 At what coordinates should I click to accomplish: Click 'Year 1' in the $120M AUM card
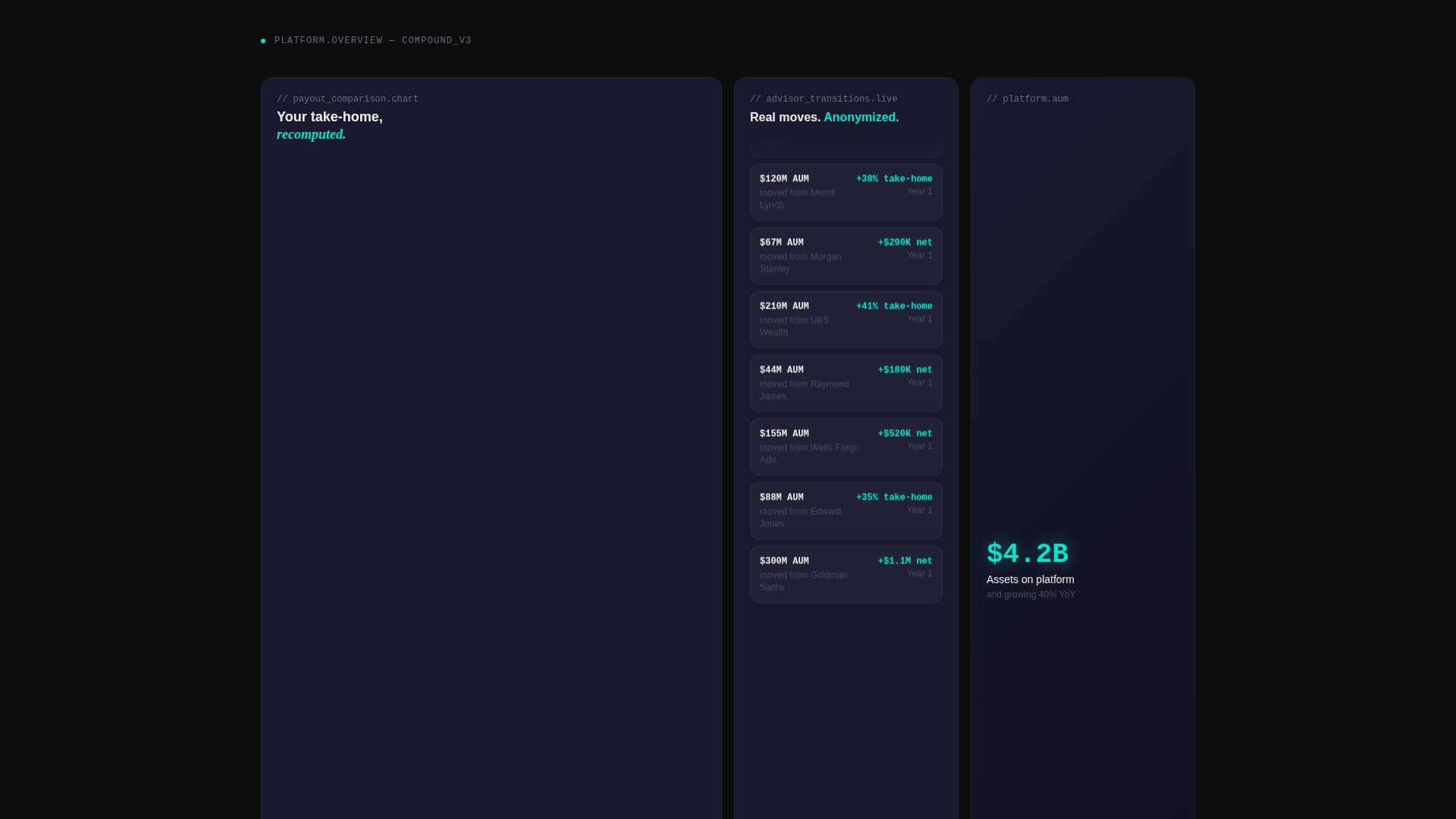920,192
